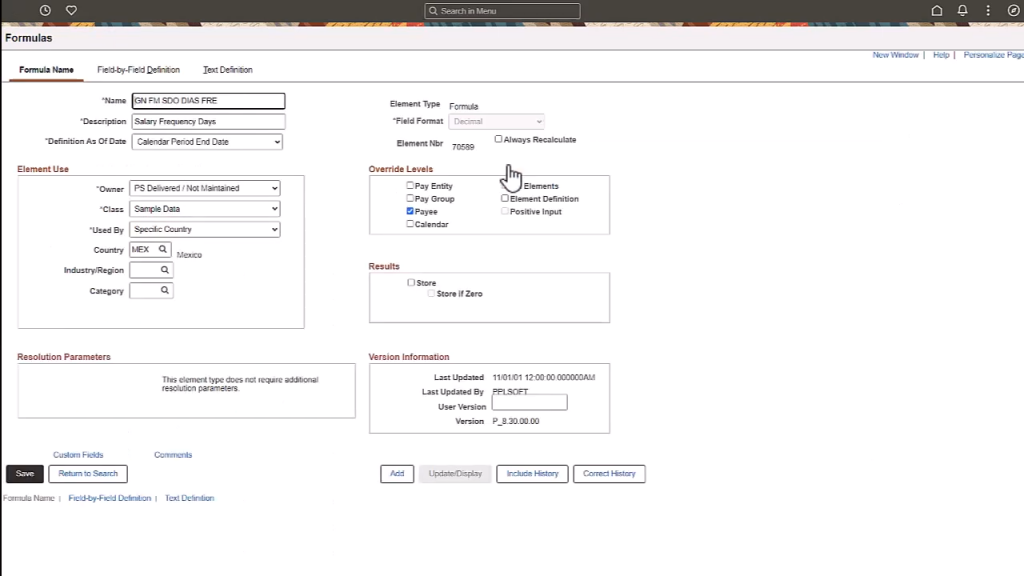
Task: Open the Favorites heart icon
Action: [70, 10]
